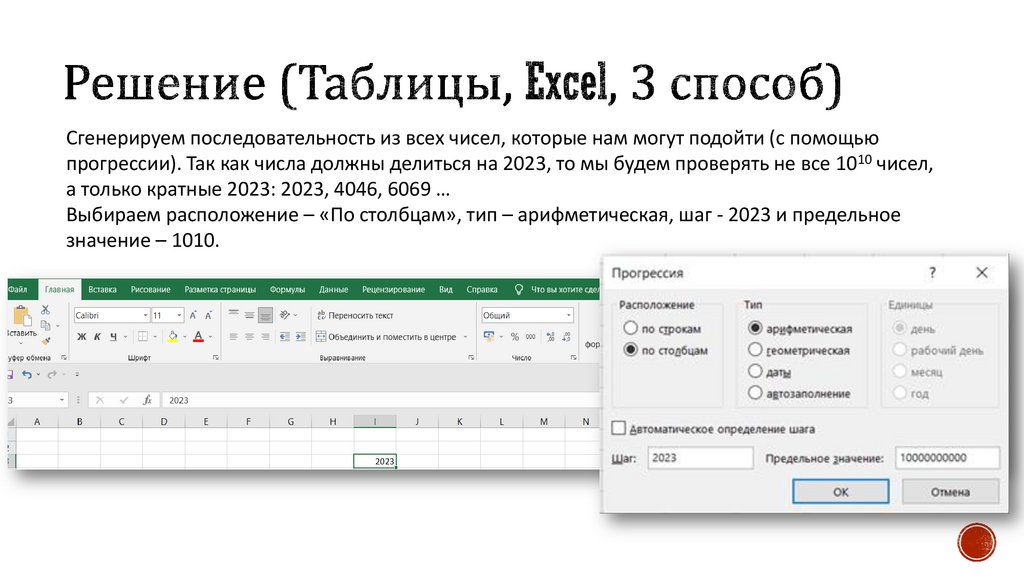1024x576 pixels.
Task: Expand the font color dropdown arrow
Action: (x=210, y=337)
